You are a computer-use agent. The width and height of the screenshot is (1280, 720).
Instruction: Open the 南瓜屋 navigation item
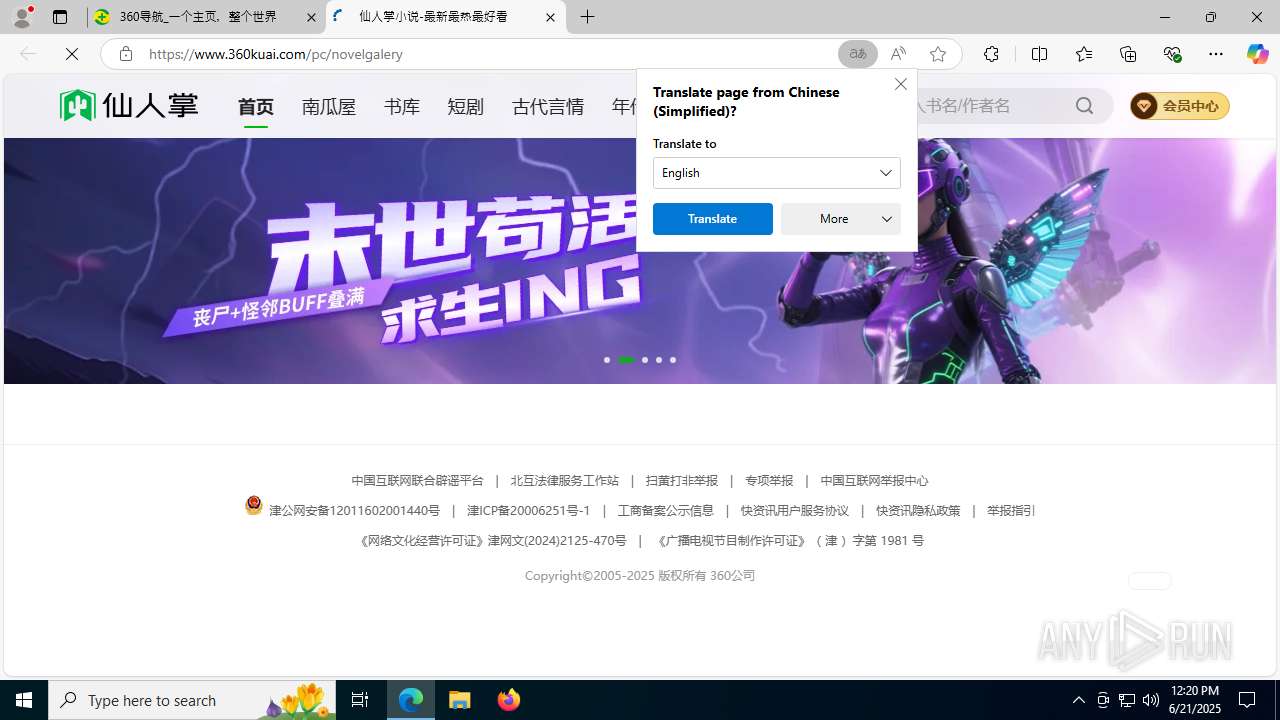click(328, 106)
